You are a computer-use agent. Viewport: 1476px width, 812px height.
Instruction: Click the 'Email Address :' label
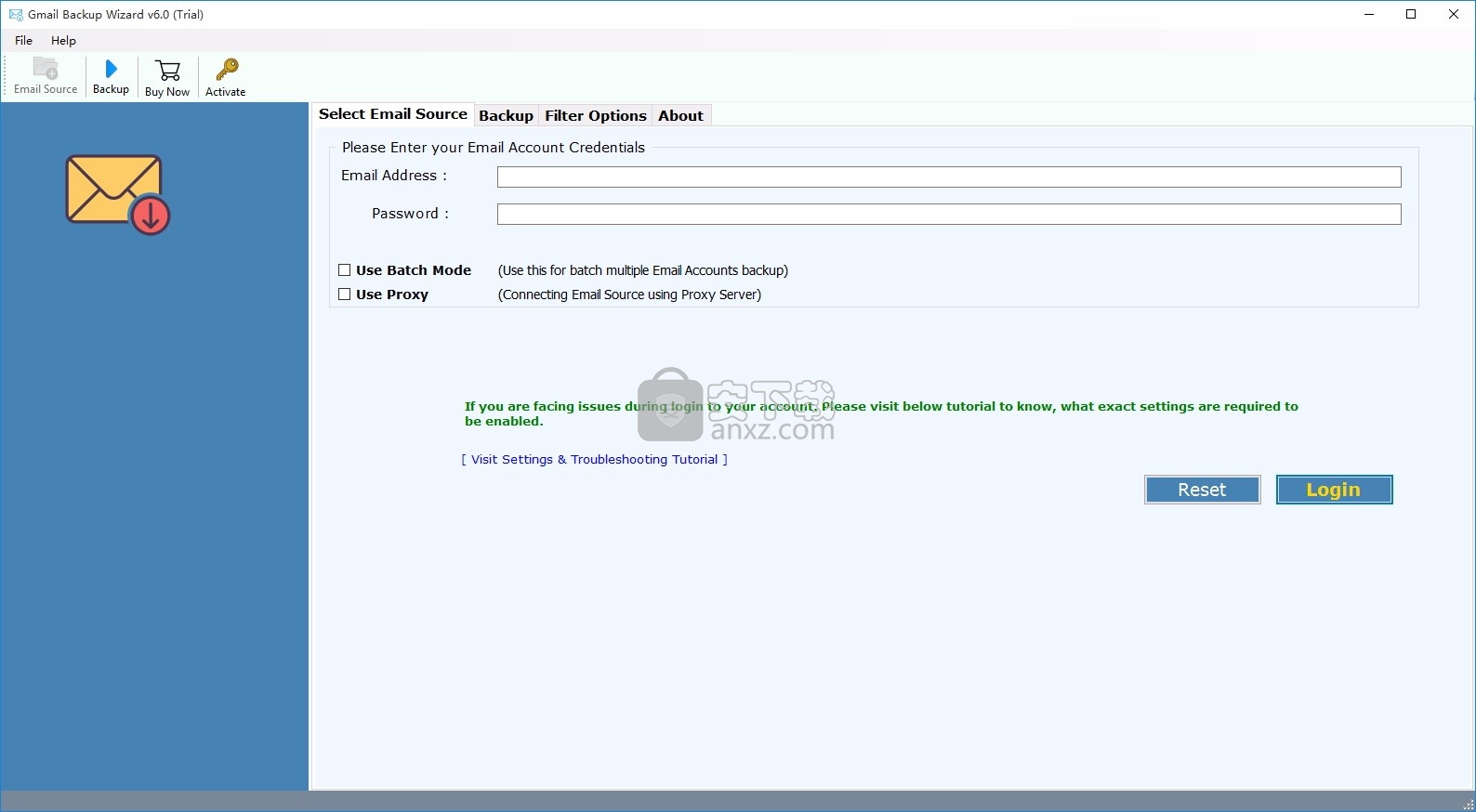(x=394, y=176)
